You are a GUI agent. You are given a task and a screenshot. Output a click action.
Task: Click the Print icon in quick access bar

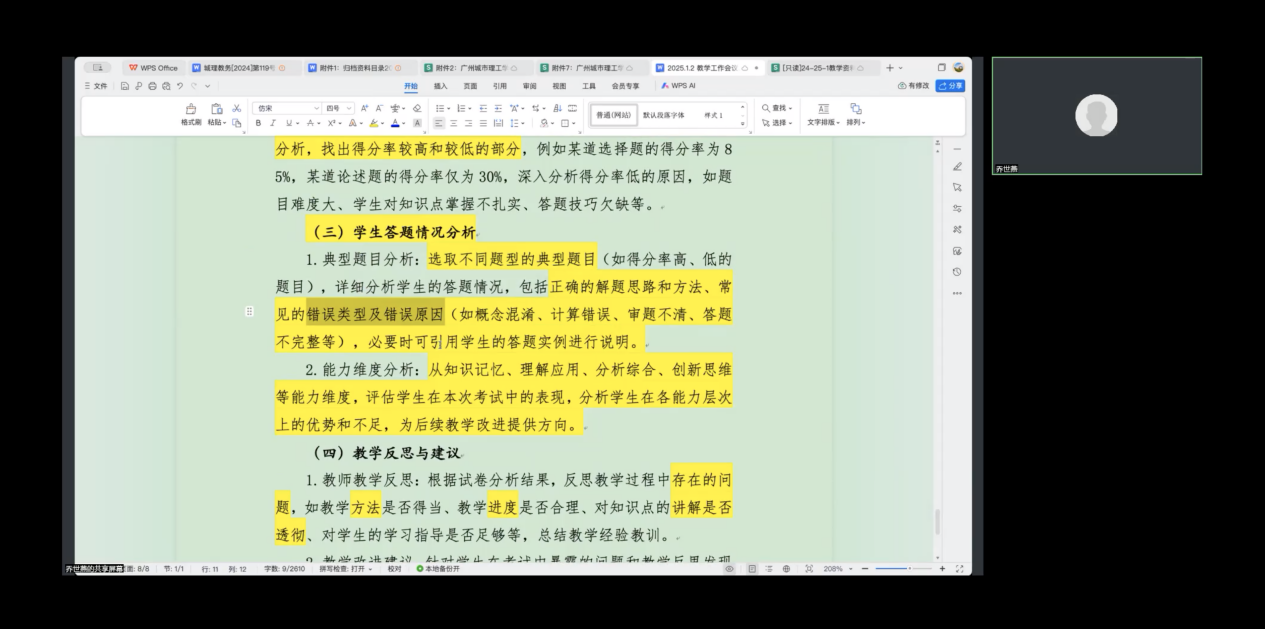click(x=152, y=86)
